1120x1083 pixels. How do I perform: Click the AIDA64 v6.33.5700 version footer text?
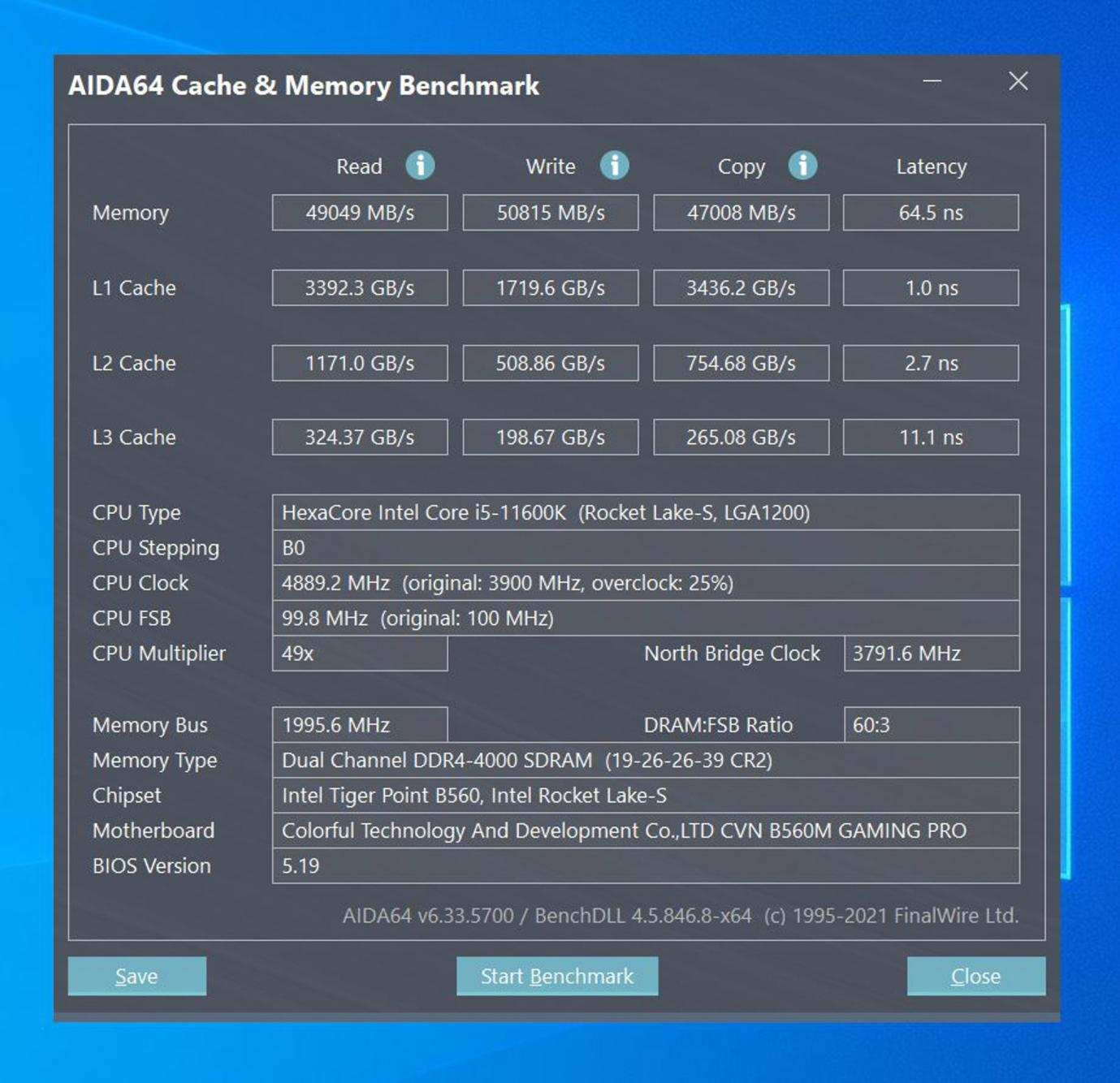tap(681, 916)
